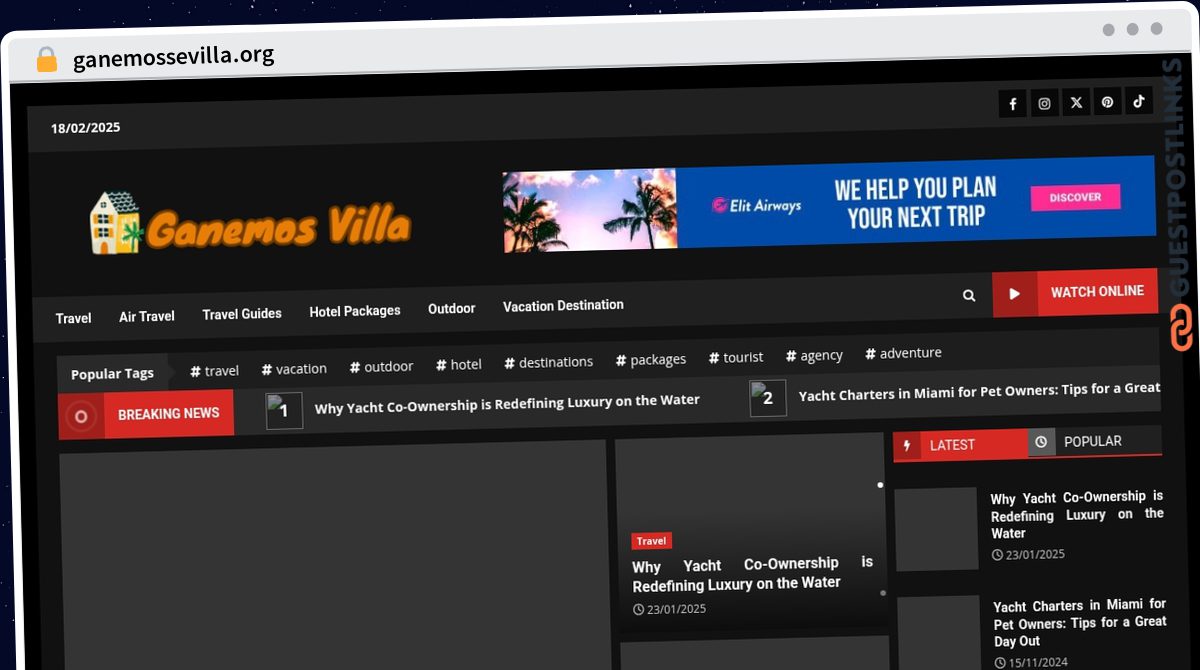This screenshot has width=1200, height=670.
Task: Click sidebar thumbnail for Yacht Co-Ownership post
Action: tap(936, 529)
